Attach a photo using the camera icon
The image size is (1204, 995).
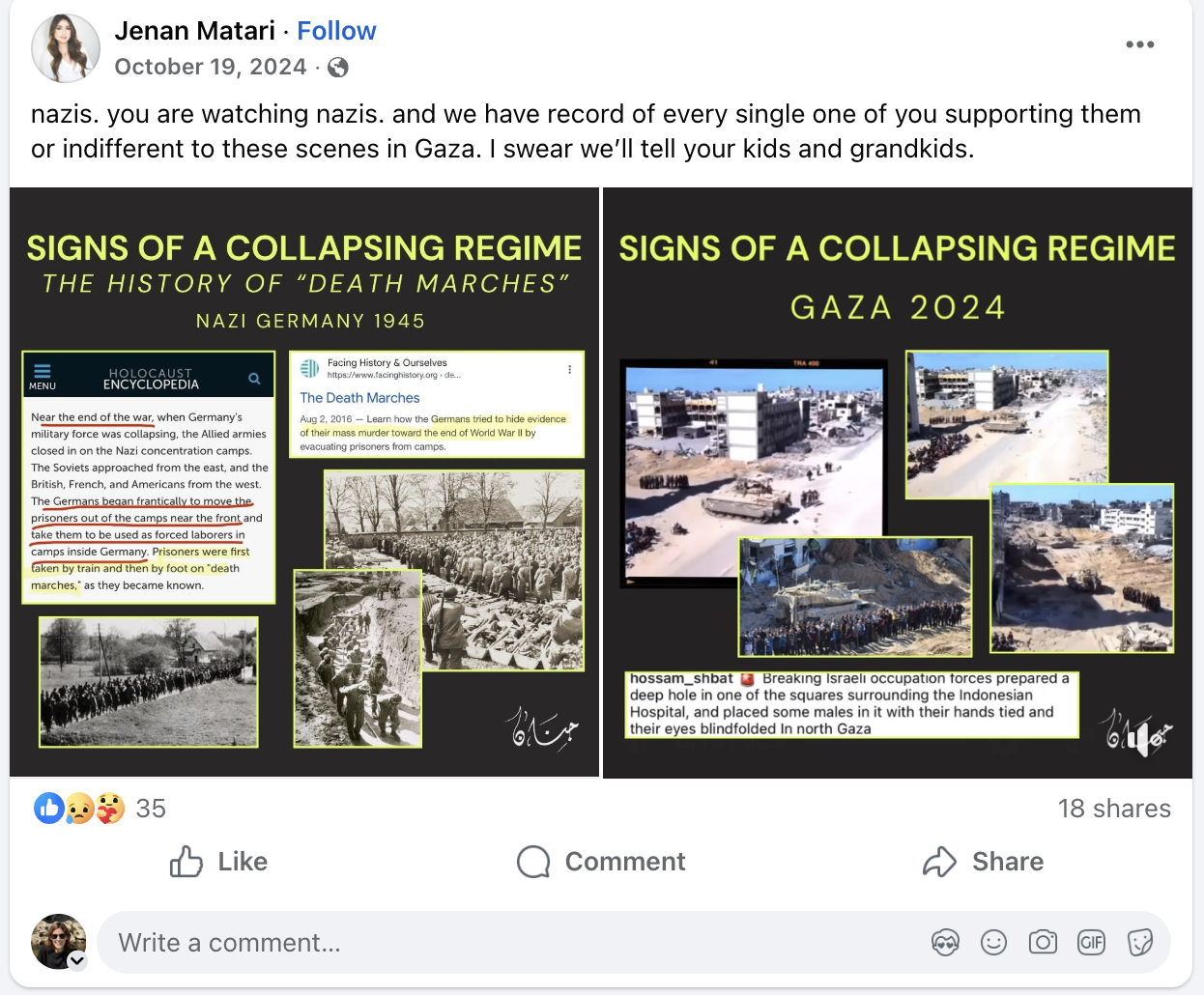click(1043, 942)
